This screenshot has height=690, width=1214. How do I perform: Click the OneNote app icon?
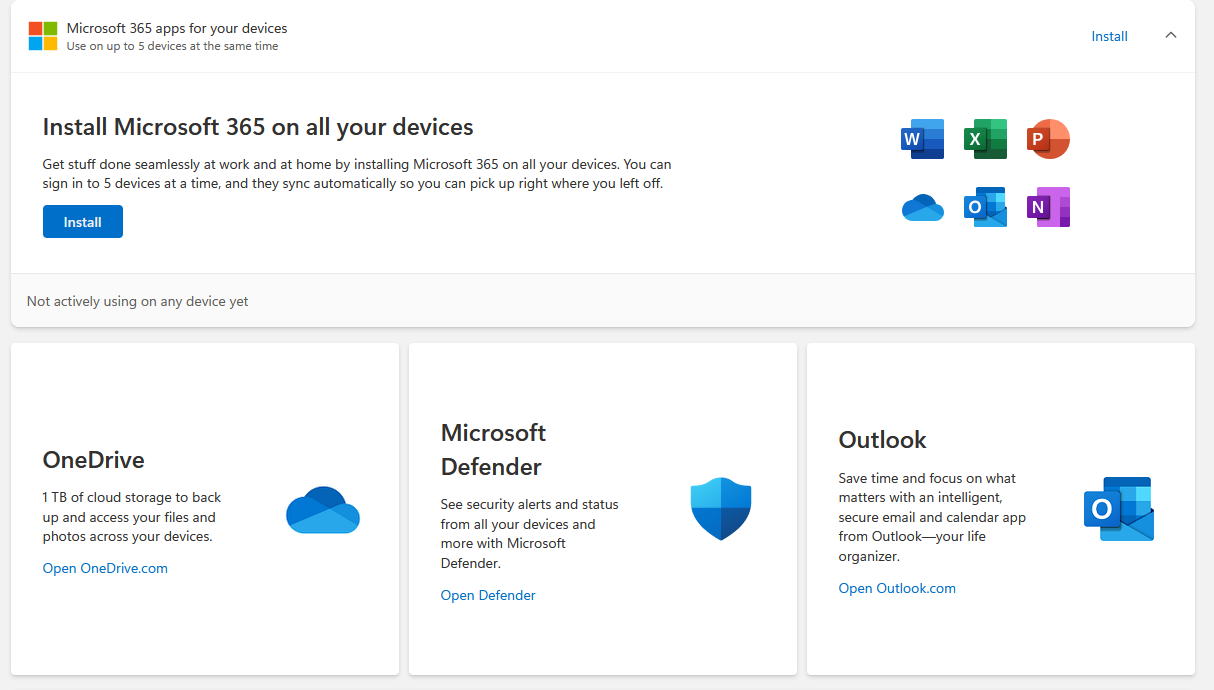coord(1048,207)
